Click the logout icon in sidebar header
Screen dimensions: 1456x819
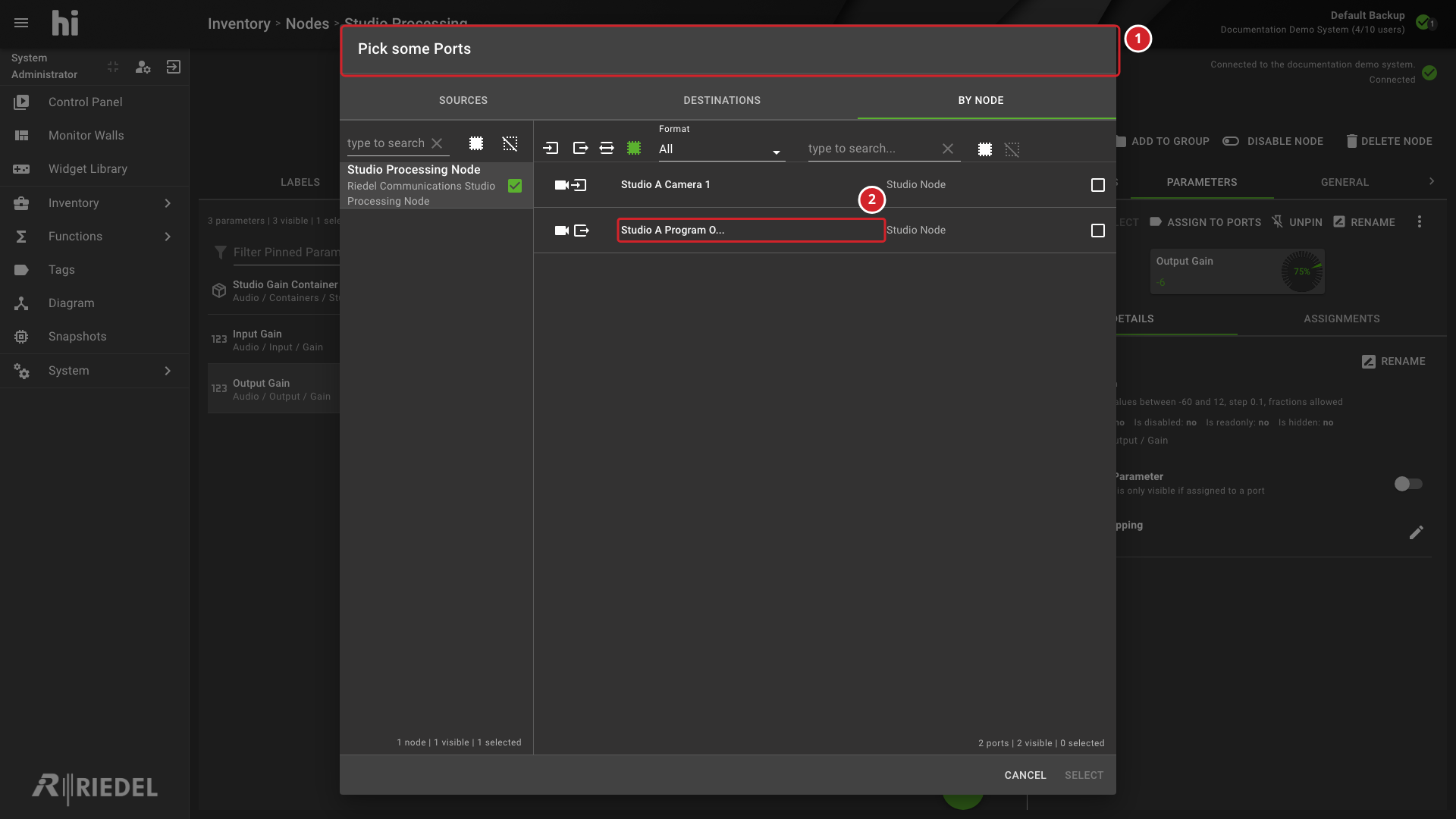click(x=174, y=67)
